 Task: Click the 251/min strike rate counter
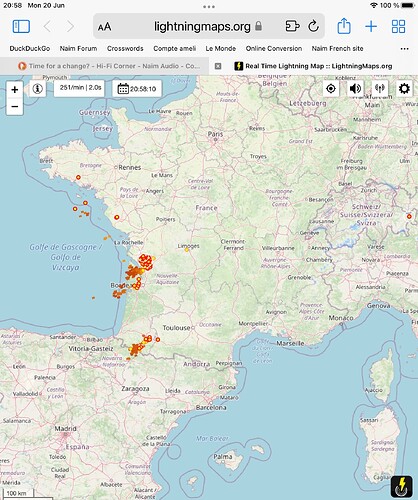[80, 88]
